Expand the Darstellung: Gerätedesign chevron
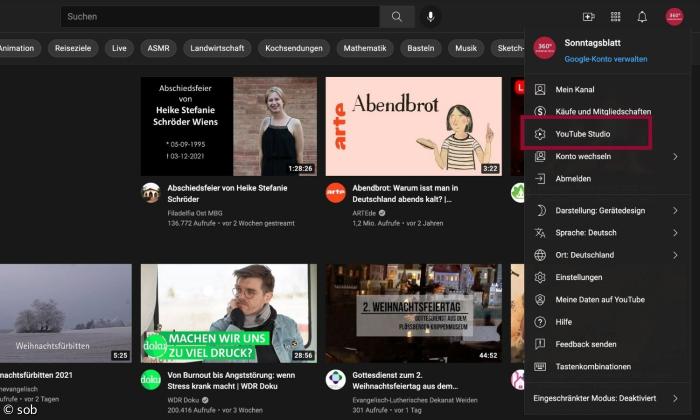This screenshot has width=700, height=420. click(x=675, y=210)
